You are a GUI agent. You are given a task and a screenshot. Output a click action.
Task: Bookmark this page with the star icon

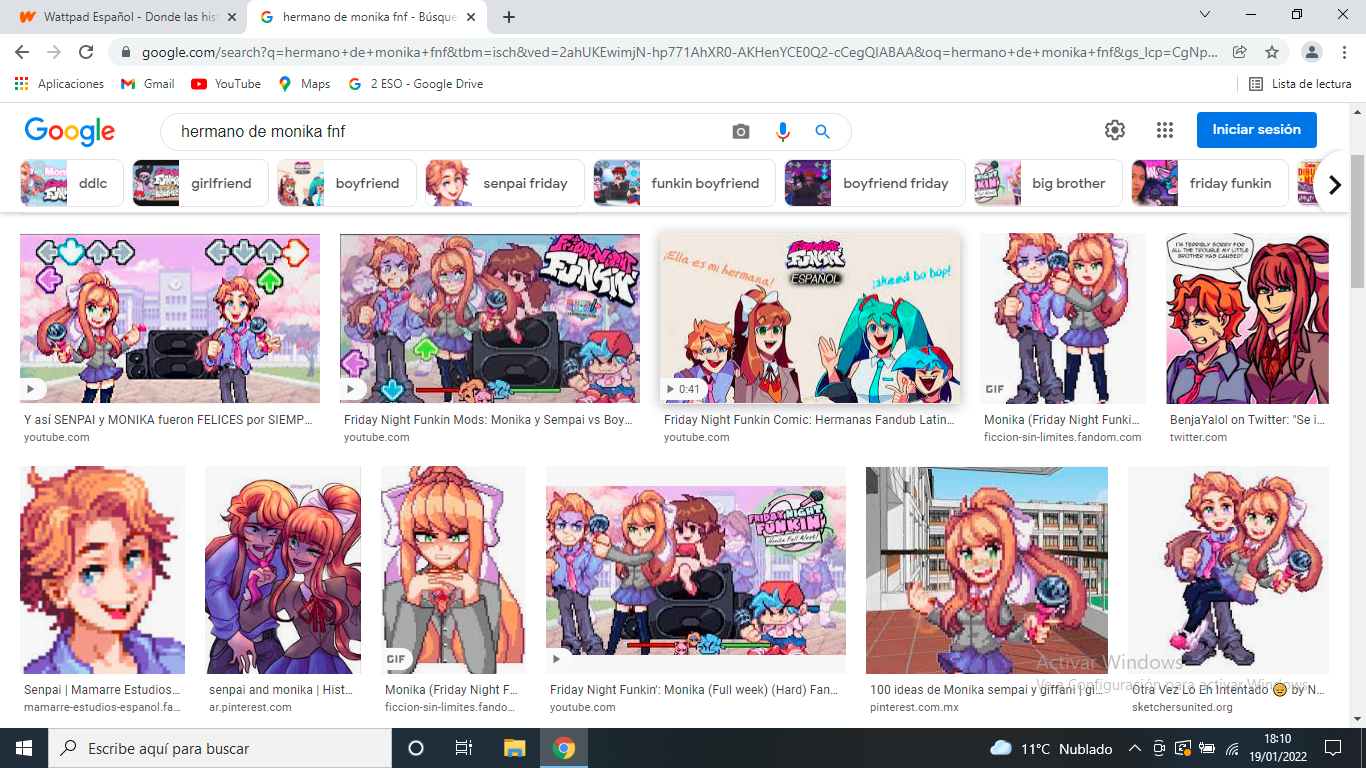pos(1272,52)
